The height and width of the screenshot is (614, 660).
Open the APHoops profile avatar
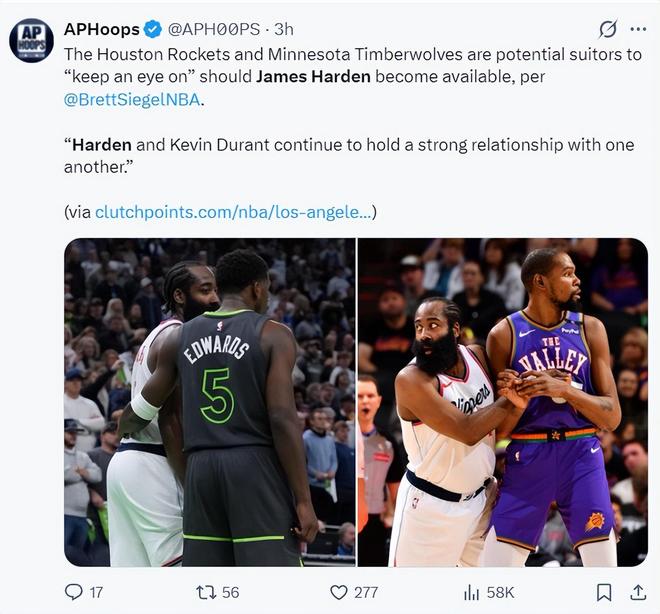click(x=32, y=40)
